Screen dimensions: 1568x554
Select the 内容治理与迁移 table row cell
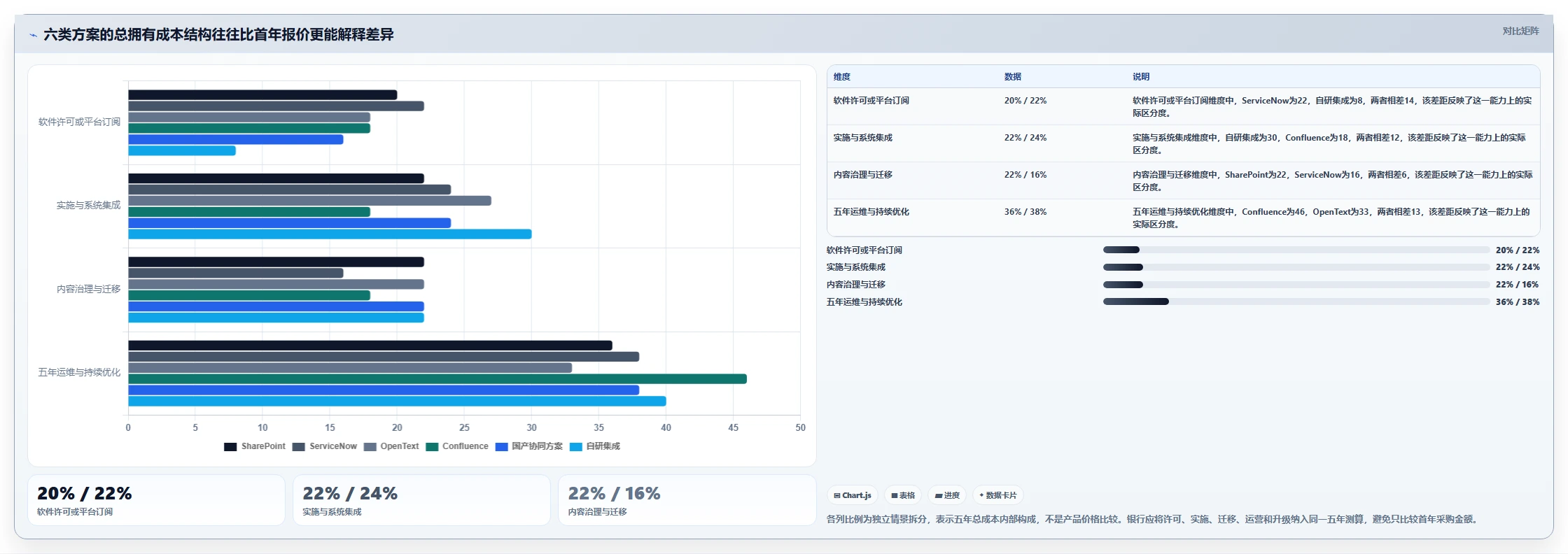tap(863, 175)
